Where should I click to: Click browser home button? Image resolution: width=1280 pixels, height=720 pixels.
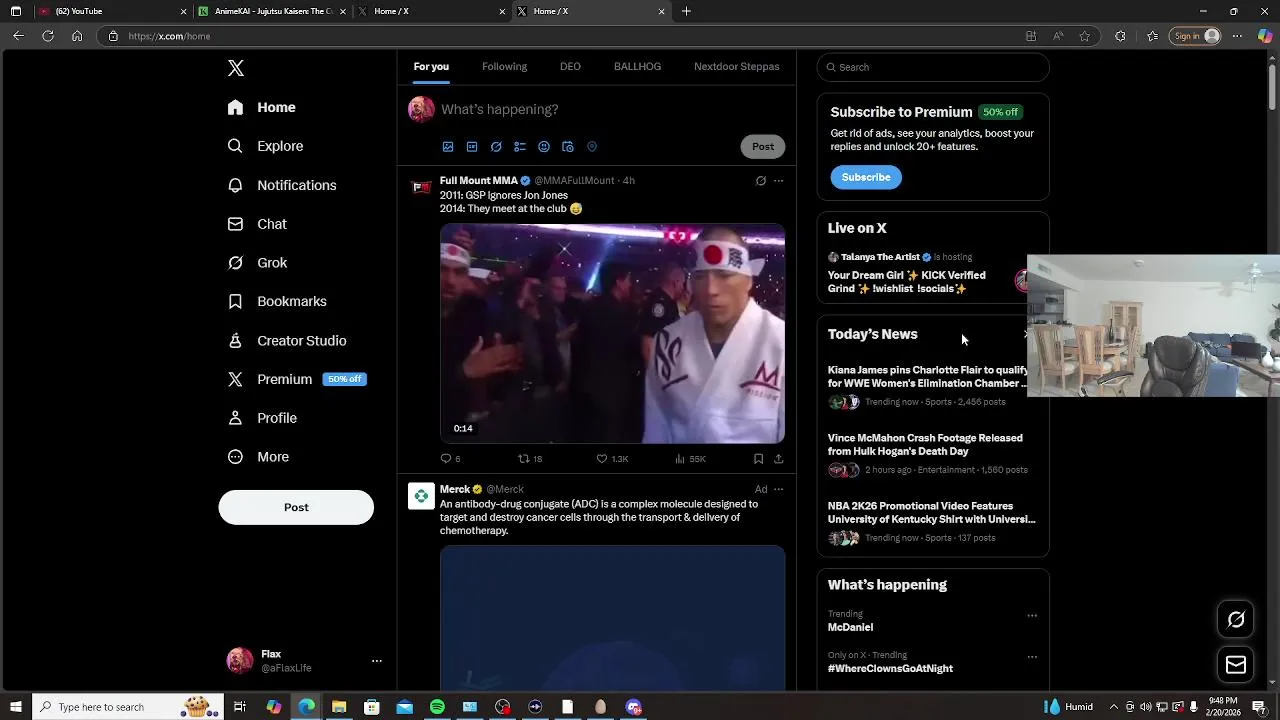[x=77, y=36]
